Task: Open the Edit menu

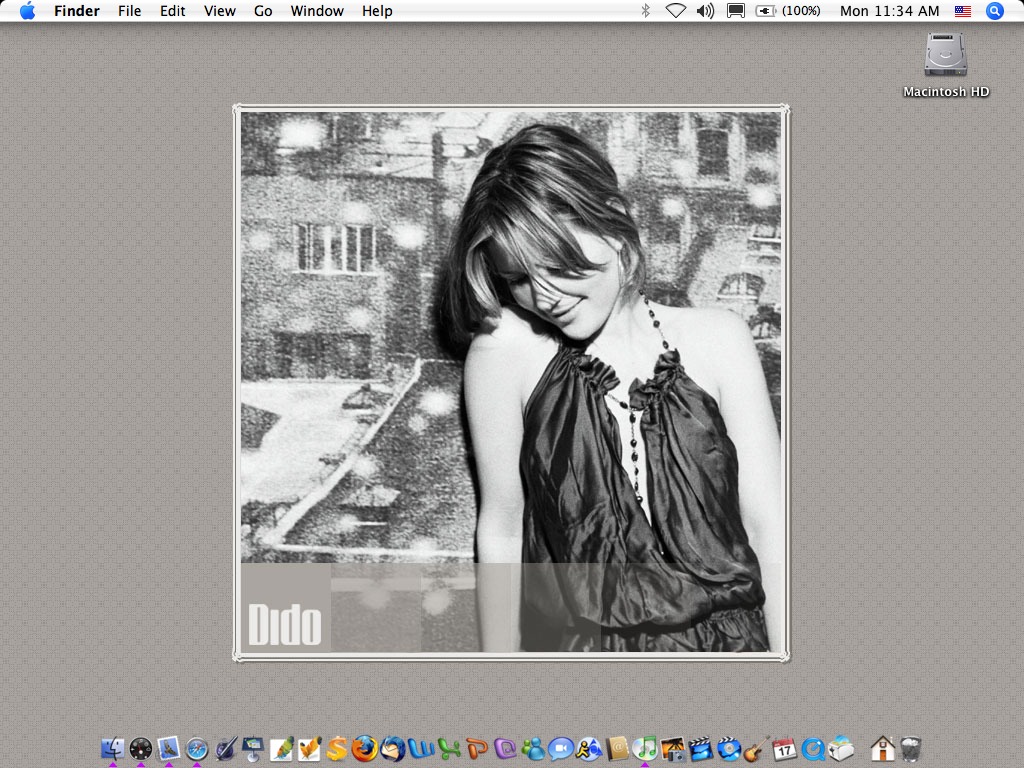Action: click(x=172, y=10)
